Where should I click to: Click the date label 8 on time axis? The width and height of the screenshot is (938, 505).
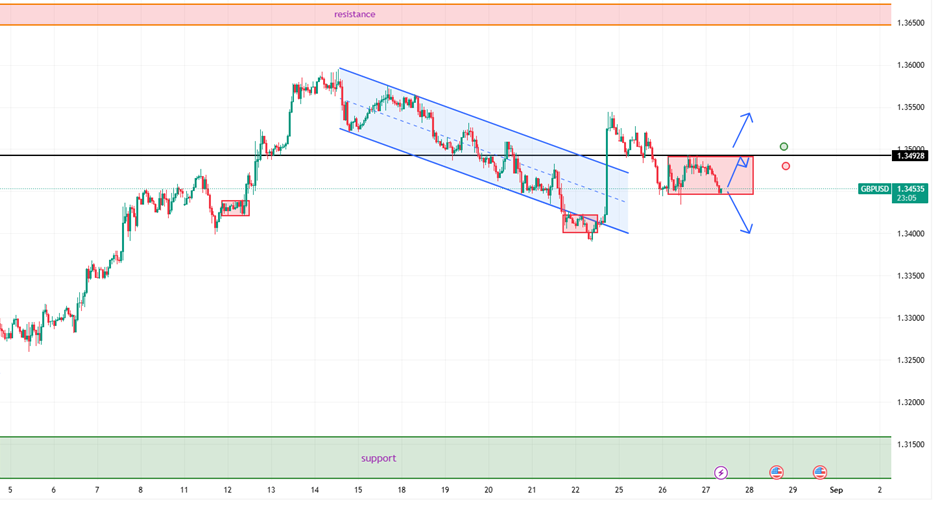point(141,490)
